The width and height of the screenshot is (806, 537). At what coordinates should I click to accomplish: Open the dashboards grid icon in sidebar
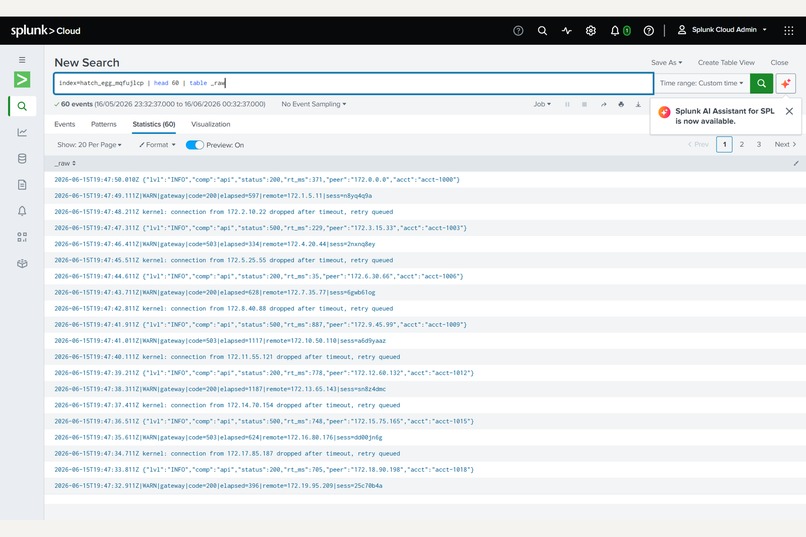(22, 237)
